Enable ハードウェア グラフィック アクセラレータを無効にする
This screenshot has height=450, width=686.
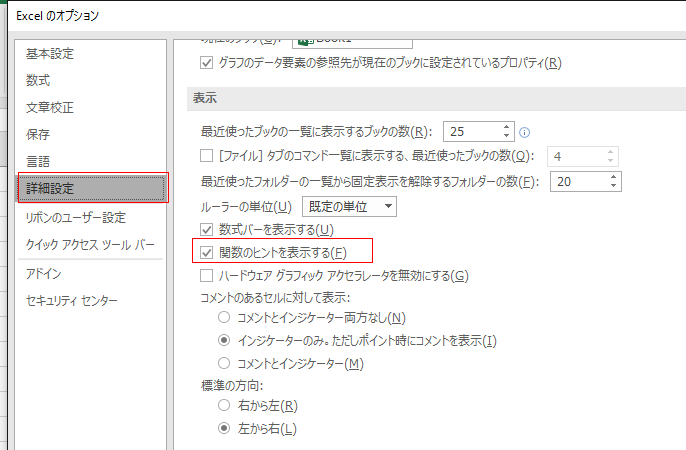206,276
